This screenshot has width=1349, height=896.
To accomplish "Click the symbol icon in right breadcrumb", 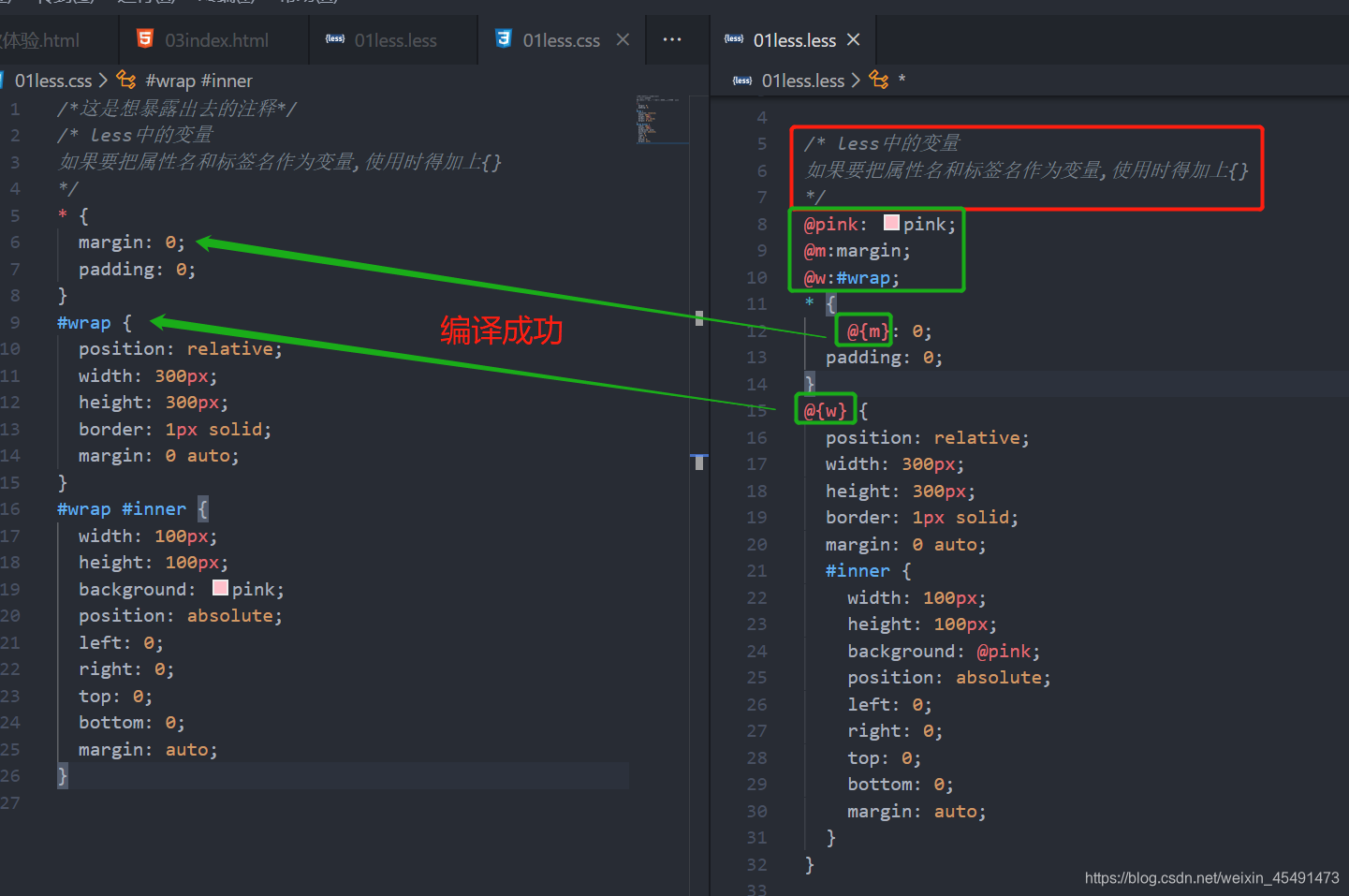I will coord(879,80).
